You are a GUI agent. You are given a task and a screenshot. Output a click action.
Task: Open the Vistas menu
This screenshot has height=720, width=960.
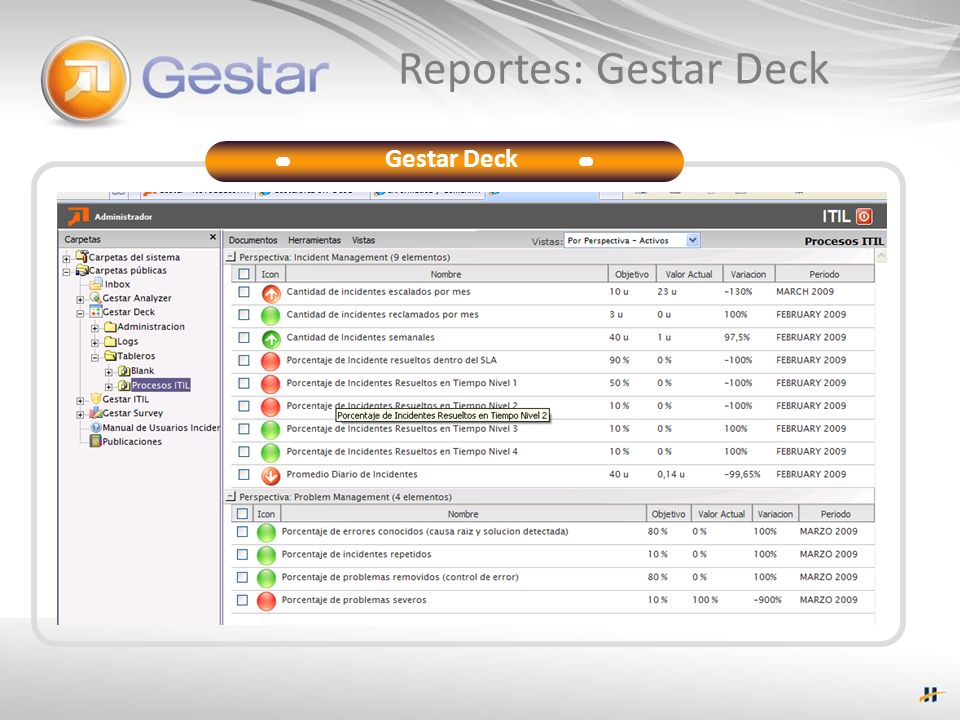[x=363, y=240]
